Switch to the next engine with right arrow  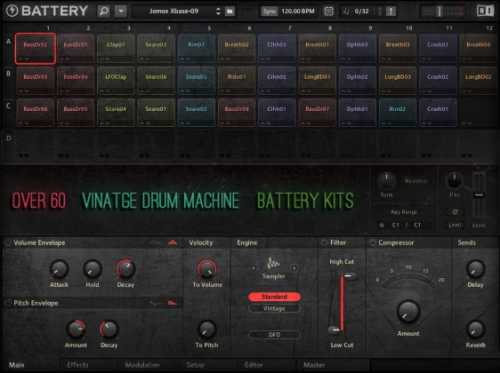(x=294, y=268)
